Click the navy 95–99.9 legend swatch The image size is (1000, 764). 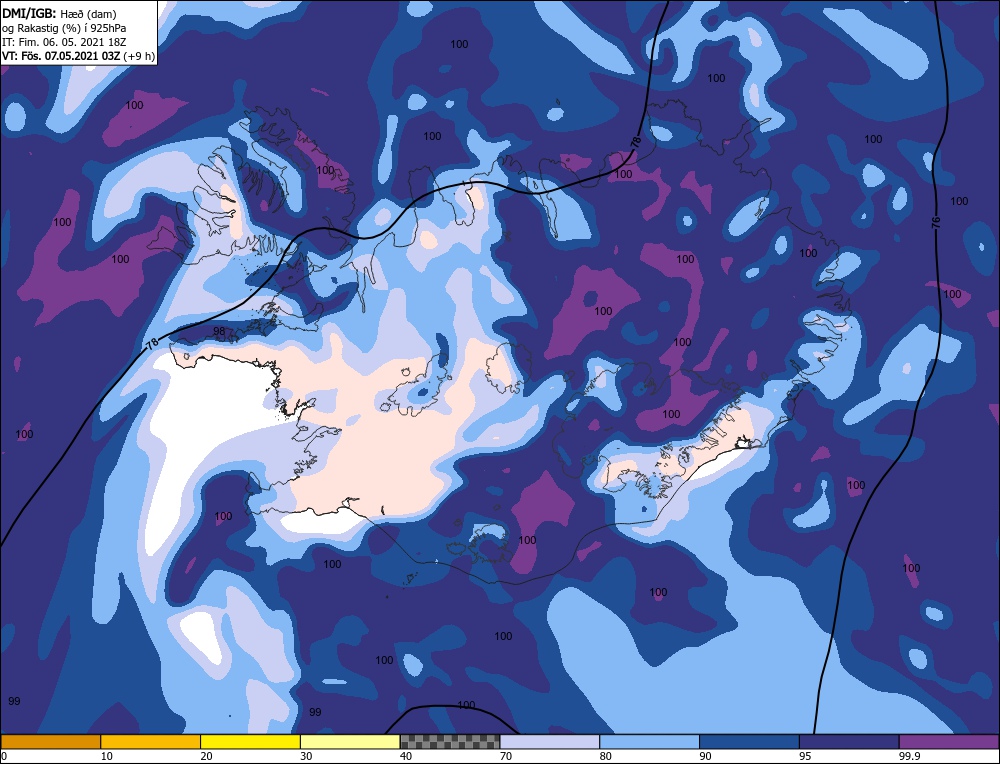(x=849, y=742)
